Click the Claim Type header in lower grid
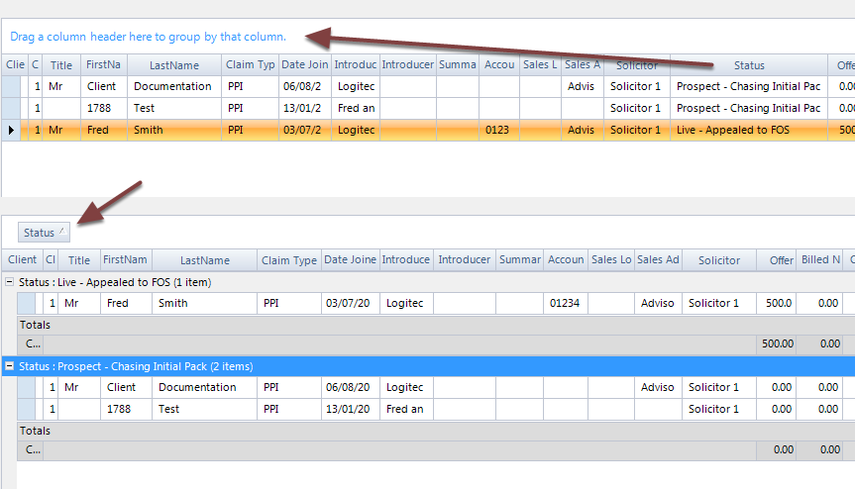 pyautogui.click(x=289, y=260)
